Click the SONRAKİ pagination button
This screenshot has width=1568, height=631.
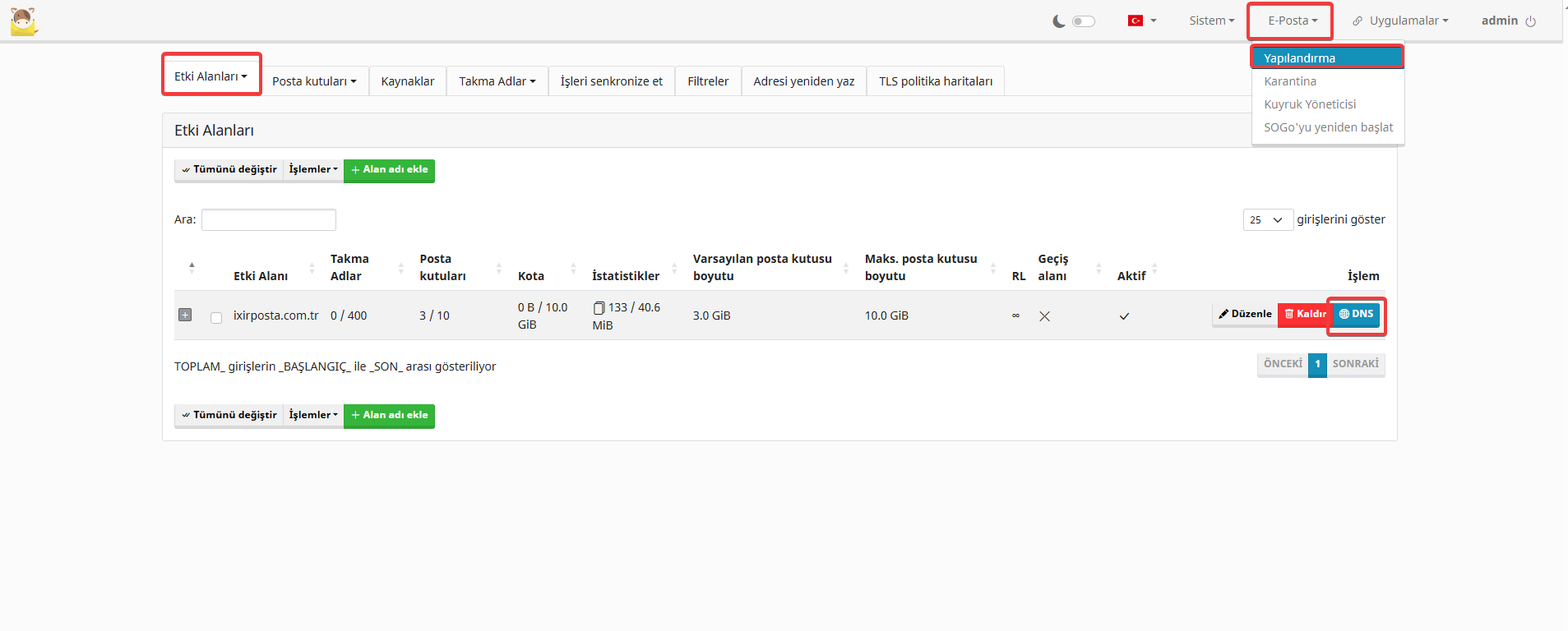point(1355,364)
